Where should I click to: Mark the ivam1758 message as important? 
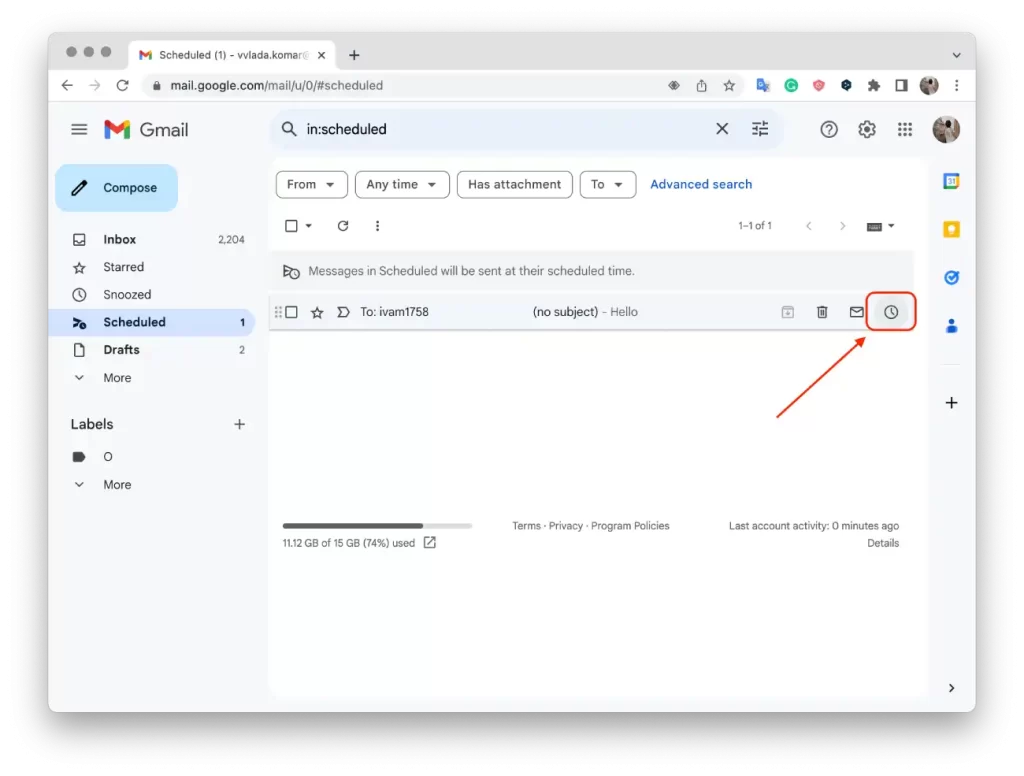point(343,312)
